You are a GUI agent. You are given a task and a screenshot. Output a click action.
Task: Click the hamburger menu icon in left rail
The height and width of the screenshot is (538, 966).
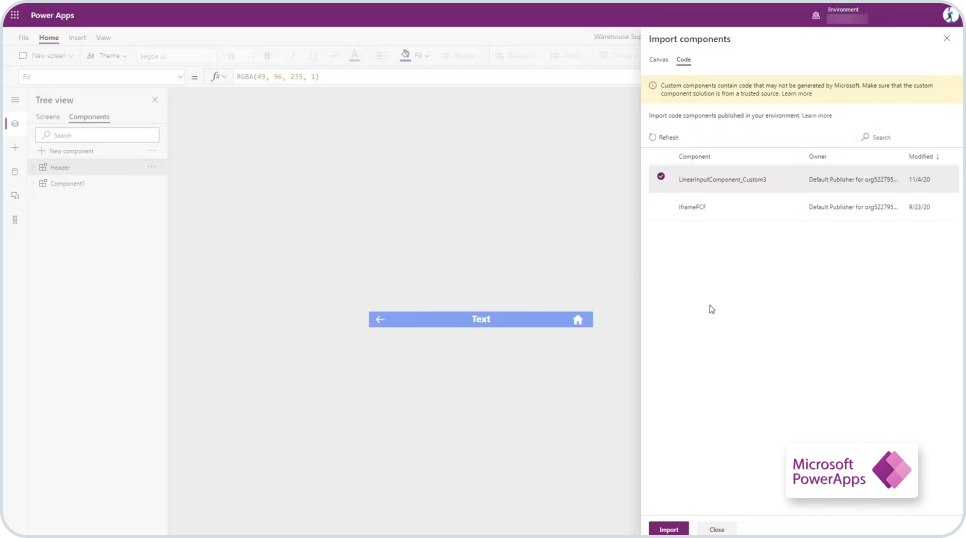[x=14, y=100]
